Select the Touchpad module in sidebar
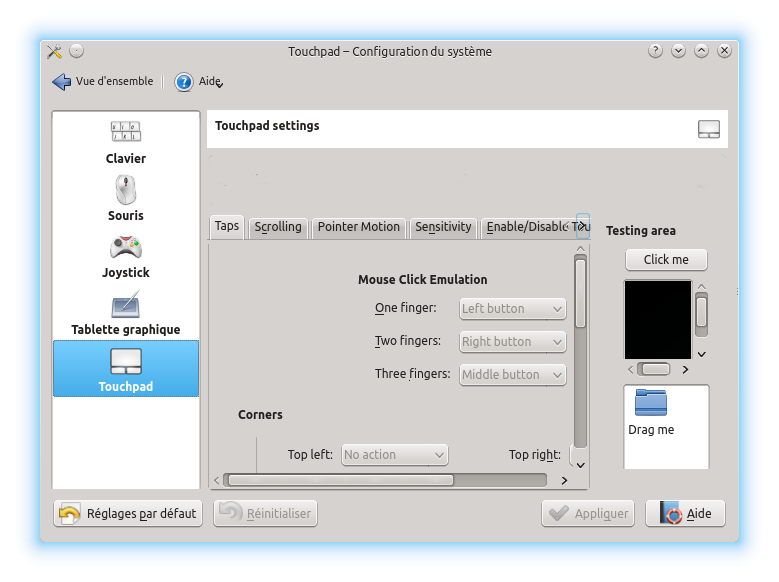The height and width of the screenshot is (582, 779). point(126,369)
